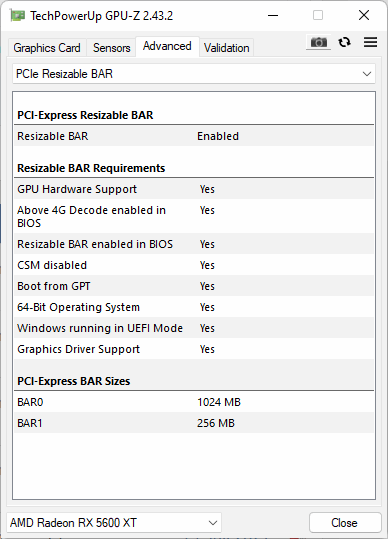Select the Resizable BAR Enabled row
Screen dimensions: 388x539
(x=194, y=136)
